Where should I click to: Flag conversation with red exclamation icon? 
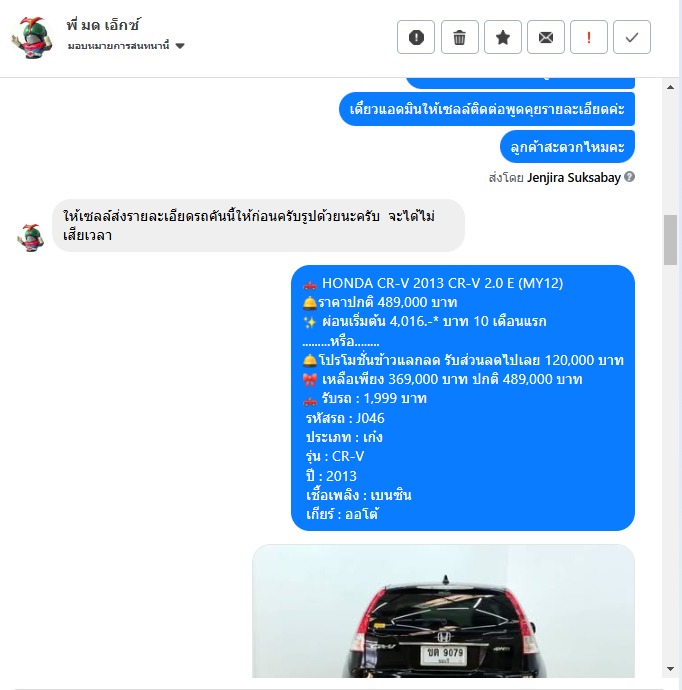click(589, 37)
